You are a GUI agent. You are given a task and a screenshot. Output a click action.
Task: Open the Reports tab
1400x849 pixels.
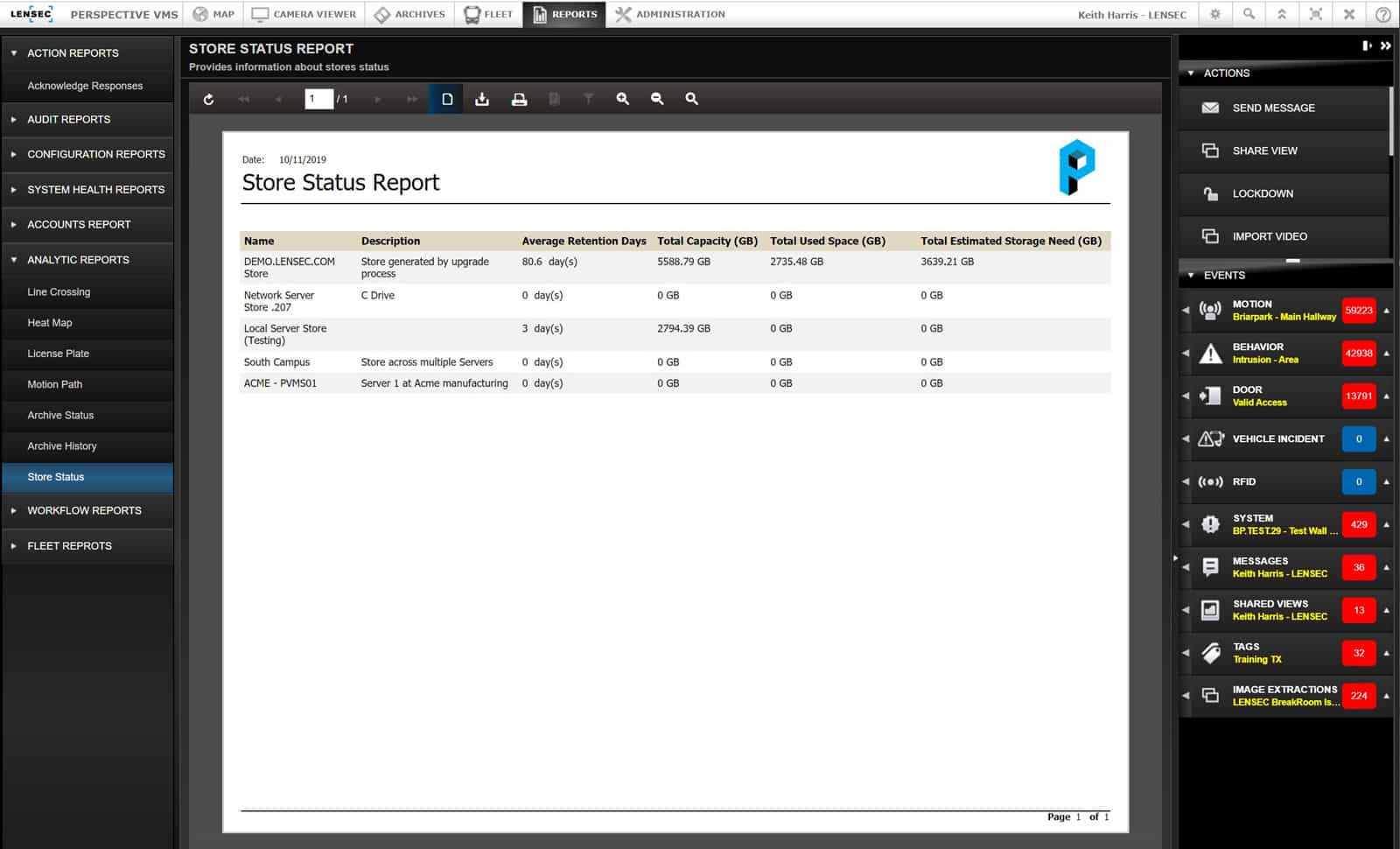click(x=564, y=14)
